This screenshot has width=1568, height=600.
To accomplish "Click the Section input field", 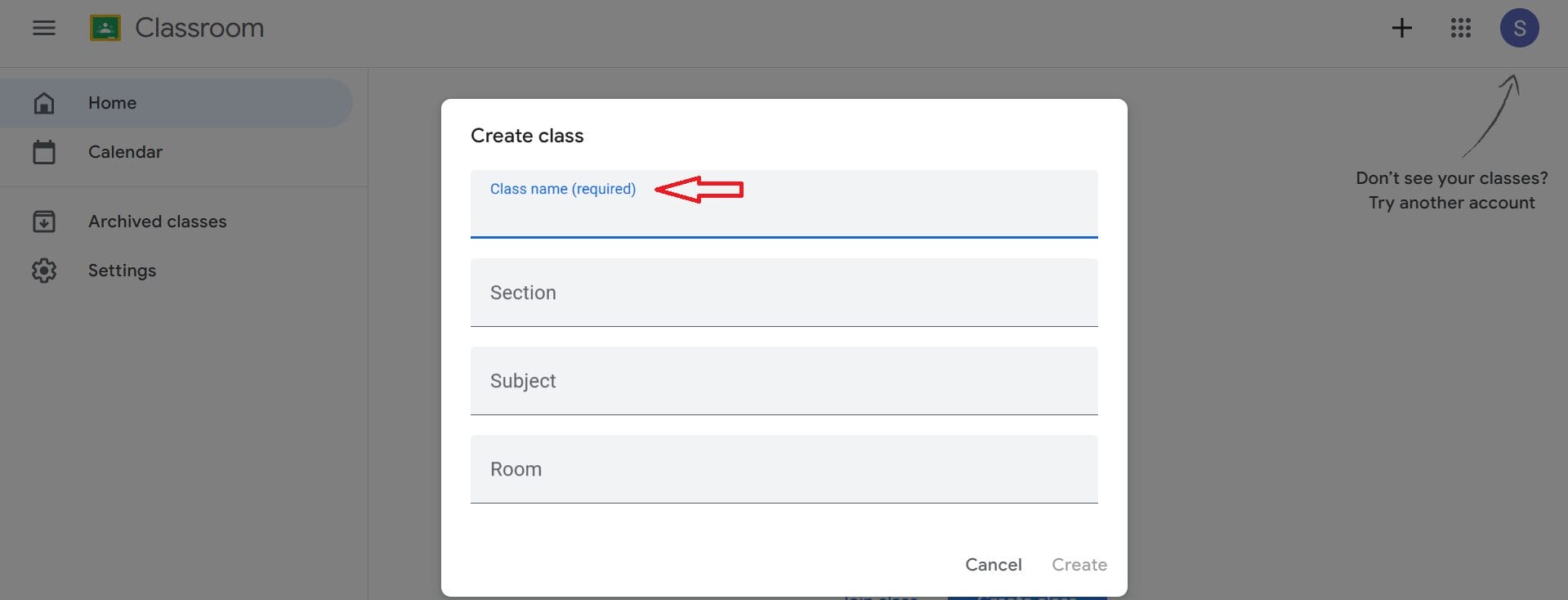I will tap(784, 293).
